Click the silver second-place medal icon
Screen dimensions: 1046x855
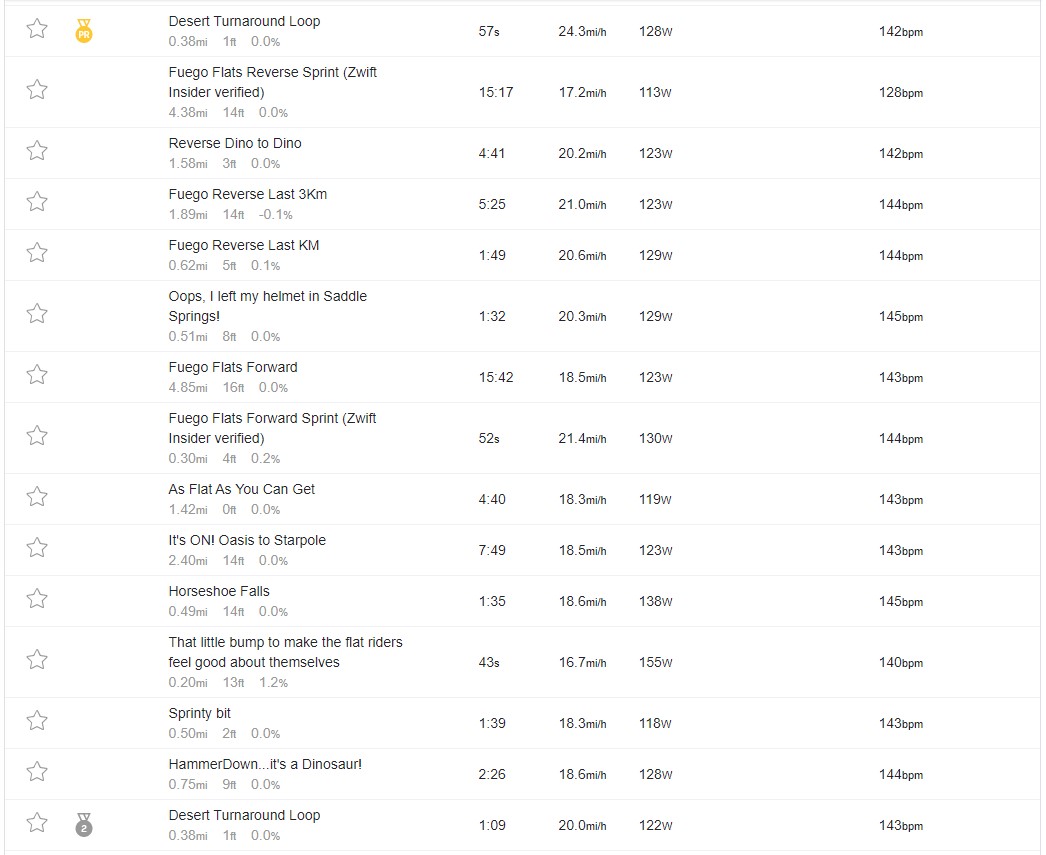click(x=84, y=825)
